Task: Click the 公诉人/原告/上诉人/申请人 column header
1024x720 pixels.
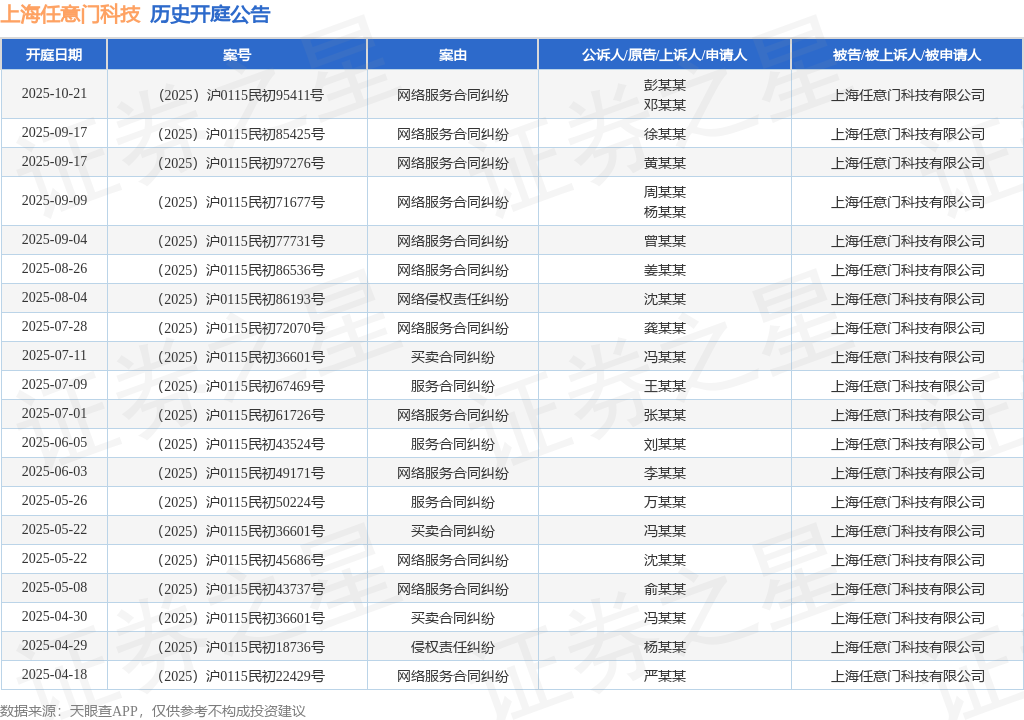Action: [664, 55]
